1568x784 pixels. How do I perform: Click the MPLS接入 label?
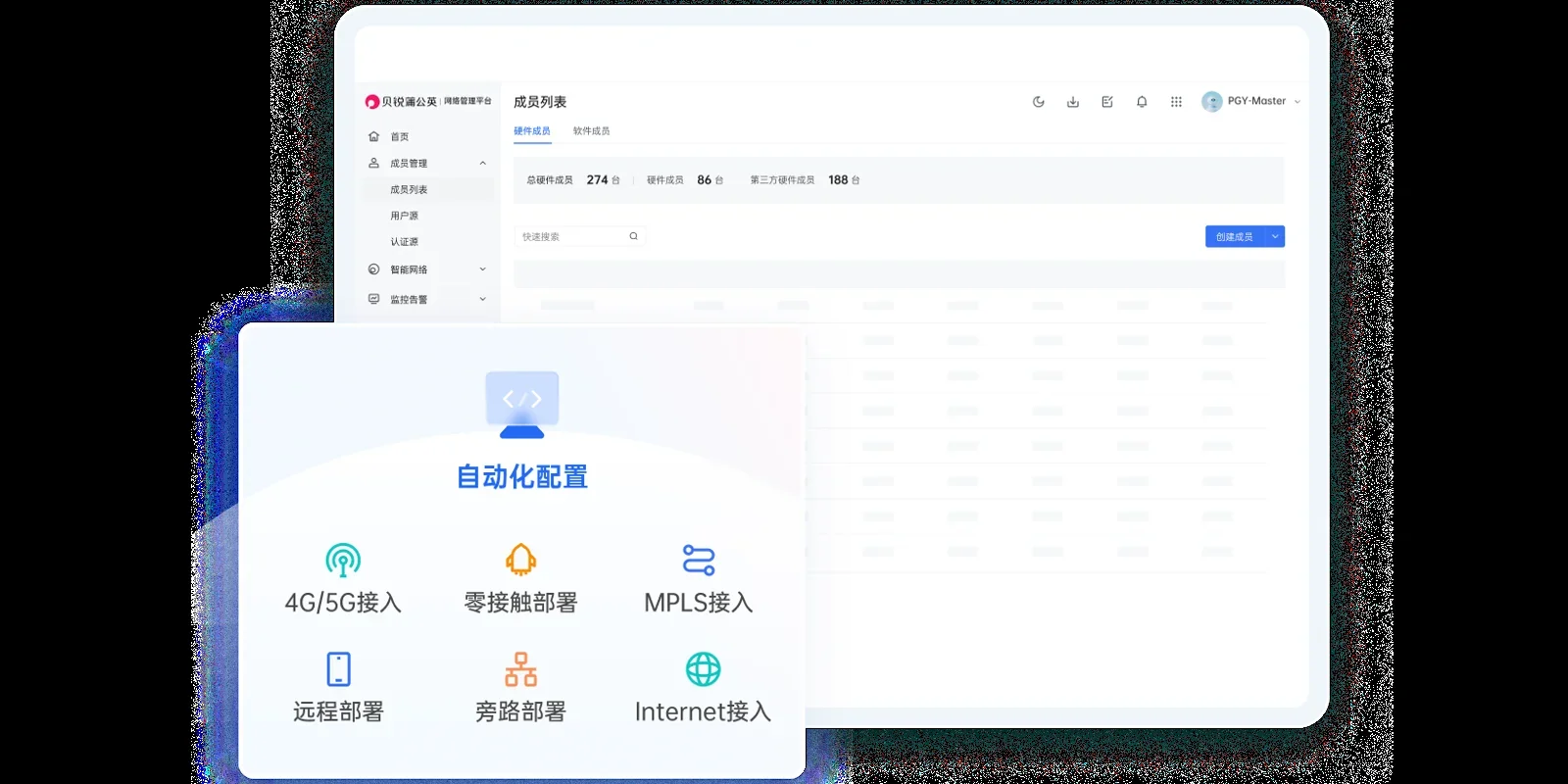(699, 603)
